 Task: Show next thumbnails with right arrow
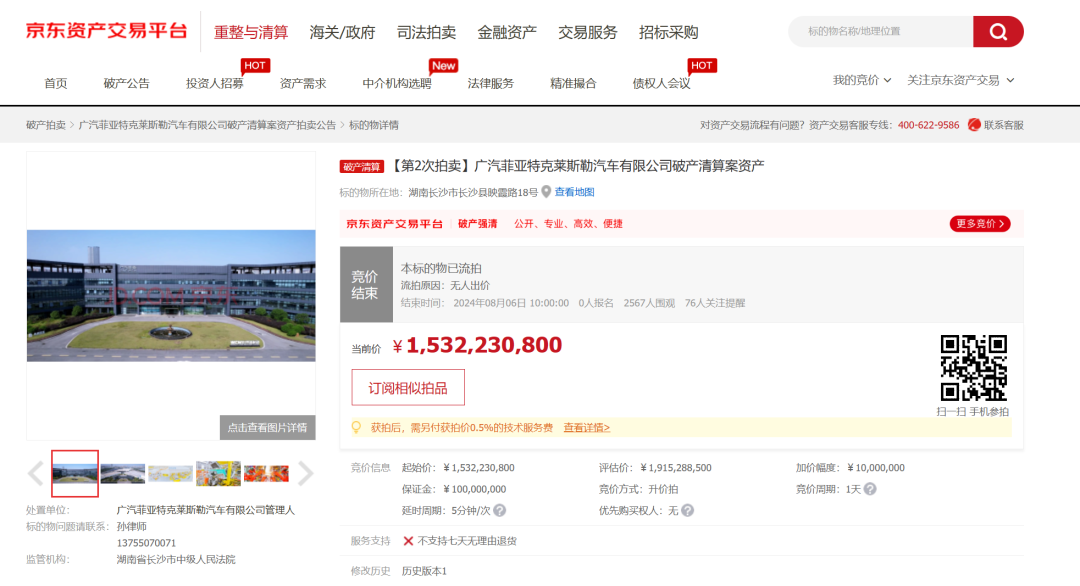306,473
